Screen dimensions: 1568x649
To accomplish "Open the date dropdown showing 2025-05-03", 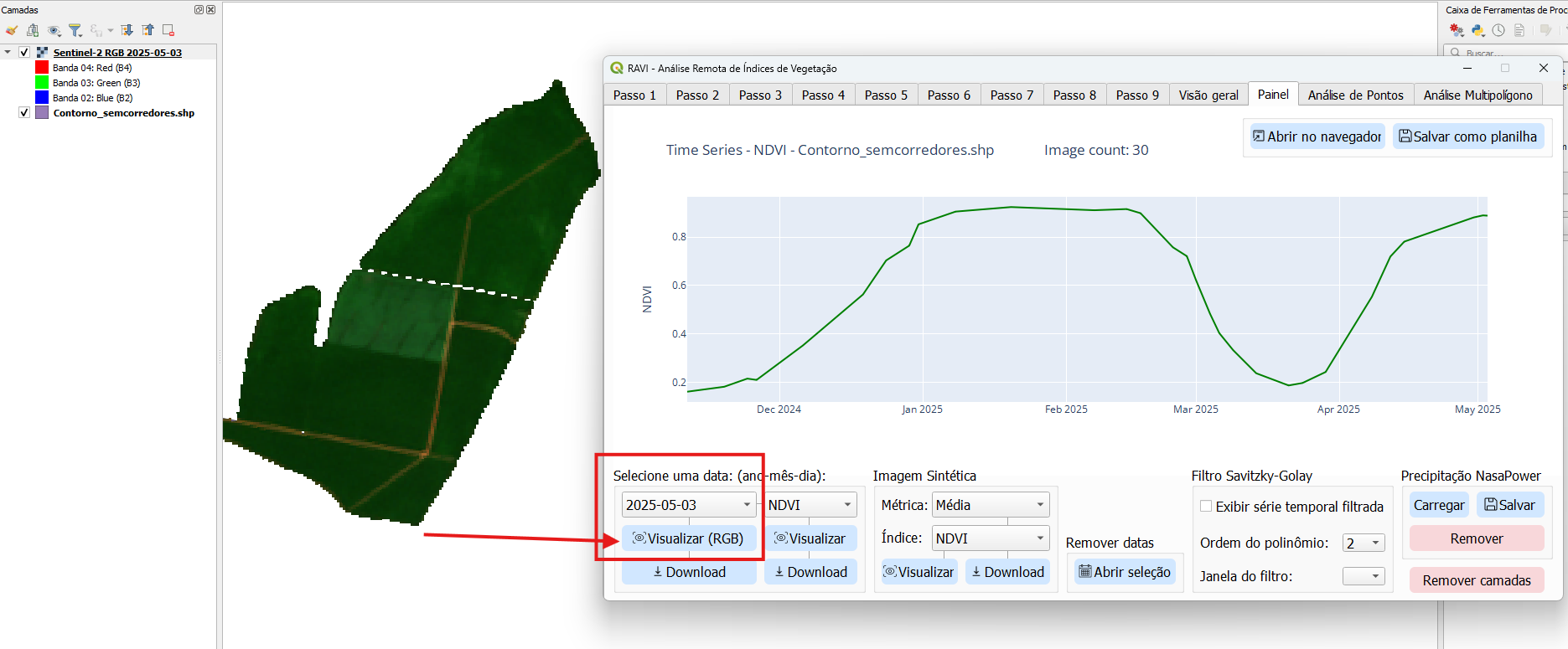I will 746,505.
